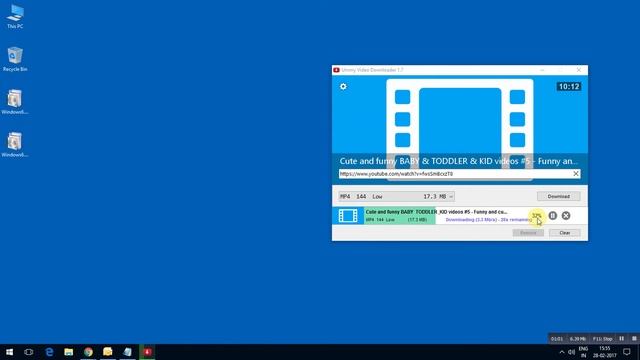Clear the YouTube URL with the X icon
The width and height of the screenshot is (640, 360).
click(x=576, y=173)
